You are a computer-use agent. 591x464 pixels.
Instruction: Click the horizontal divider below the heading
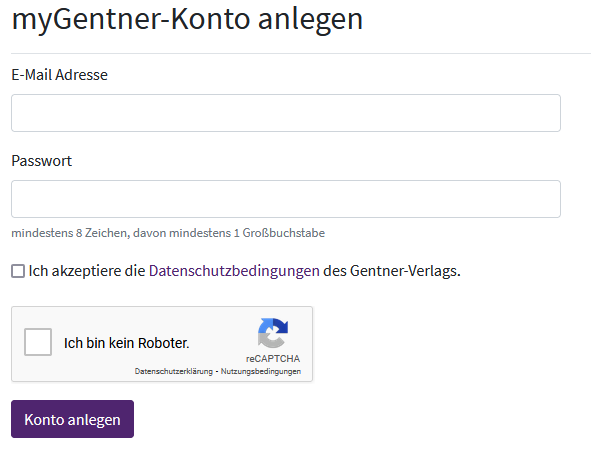click(301, 54)
